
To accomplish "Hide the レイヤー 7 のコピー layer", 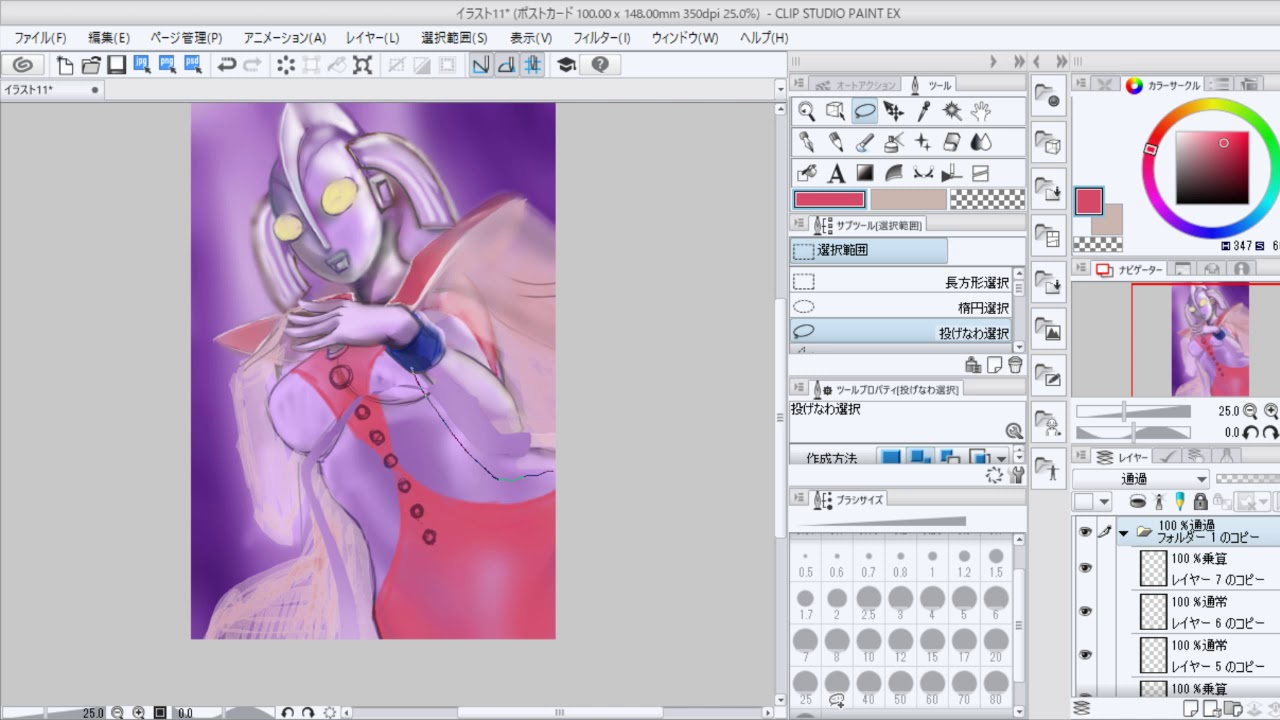I will click(1085, 568).
